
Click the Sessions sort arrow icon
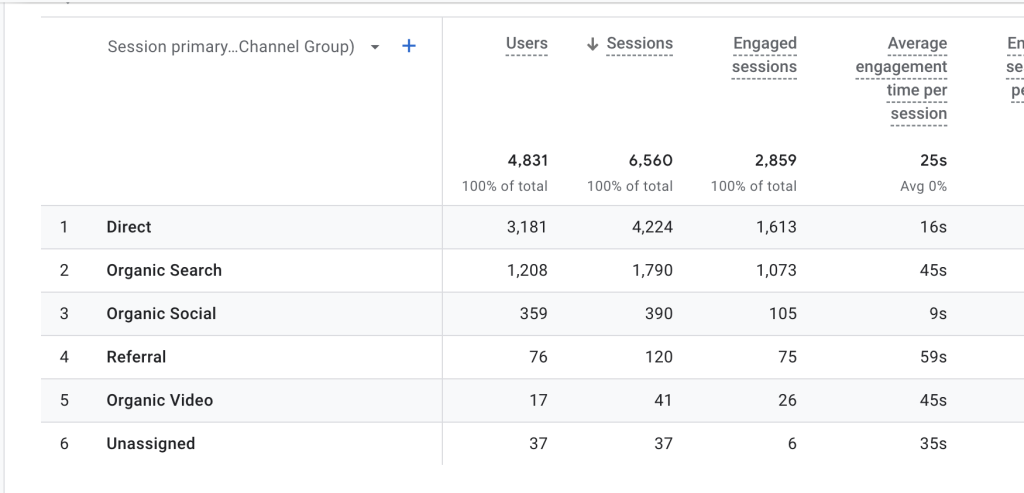coord(593,44)
